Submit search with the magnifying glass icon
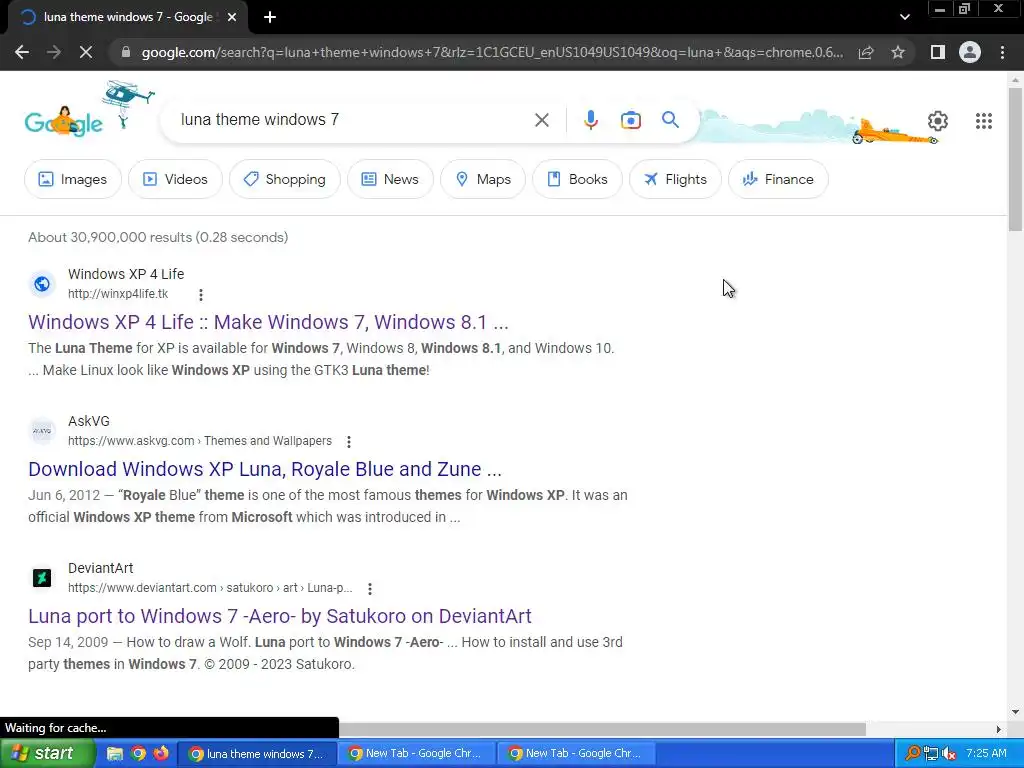Screen dimensions: 1024x768 pos(670,120)
